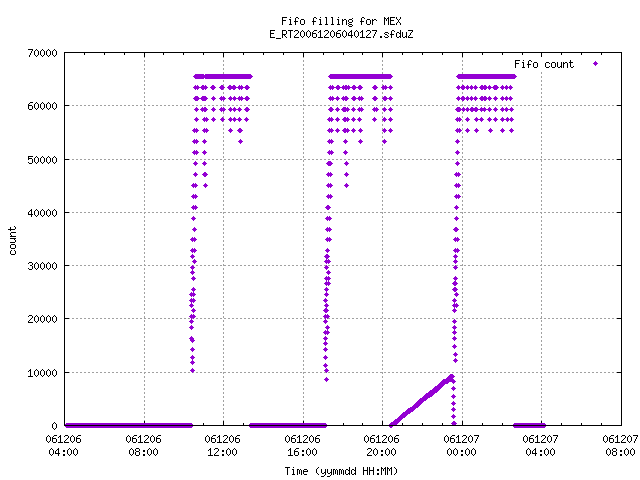Click the y-axis tick label 20000
Screen dimensions: 640x480
(x=42, y=319)
